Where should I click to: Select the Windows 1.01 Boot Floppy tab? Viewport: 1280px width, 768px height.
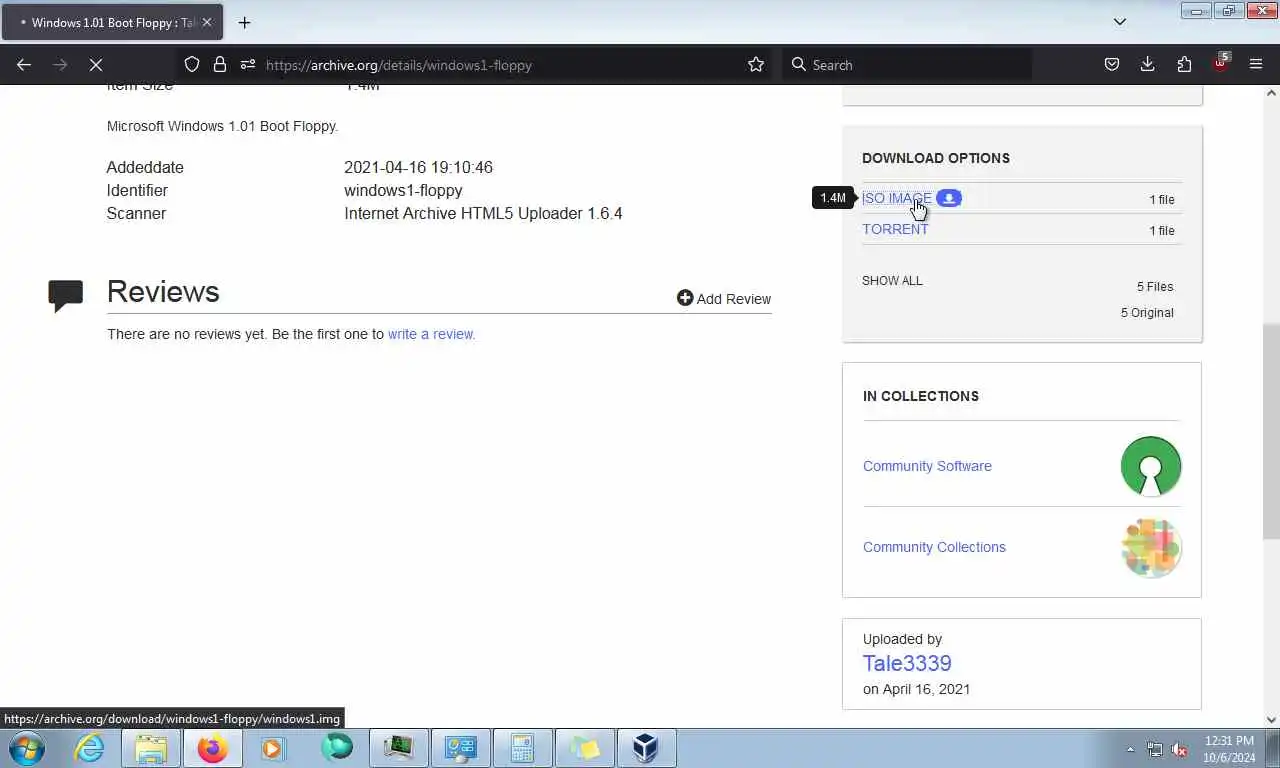(x=112, y=22)
